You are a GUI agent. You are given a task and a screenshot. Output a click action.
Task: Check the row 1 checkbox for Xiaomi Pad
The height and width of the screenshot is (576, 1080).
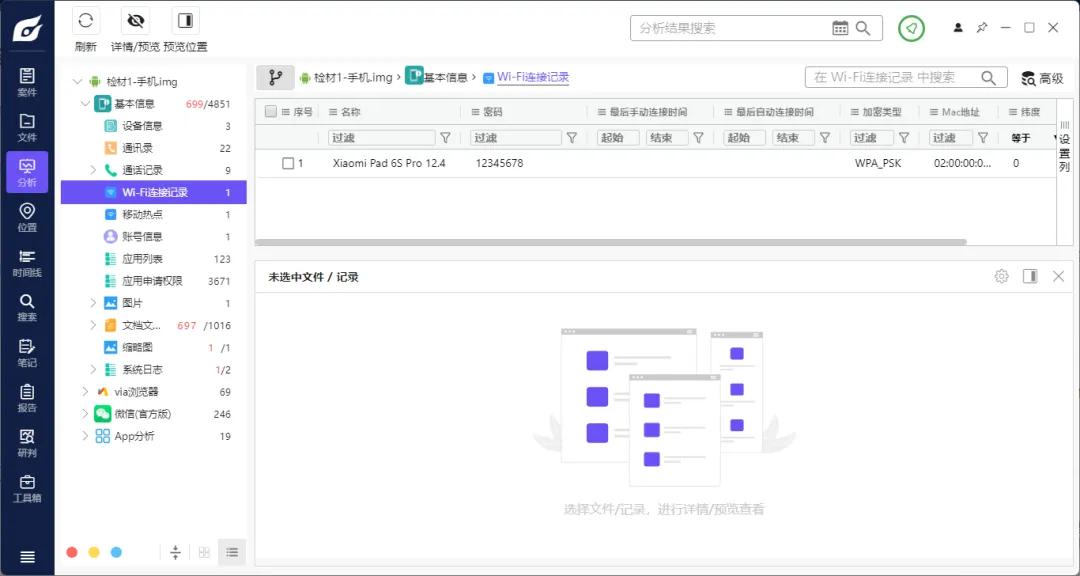[x=288, y=163]
